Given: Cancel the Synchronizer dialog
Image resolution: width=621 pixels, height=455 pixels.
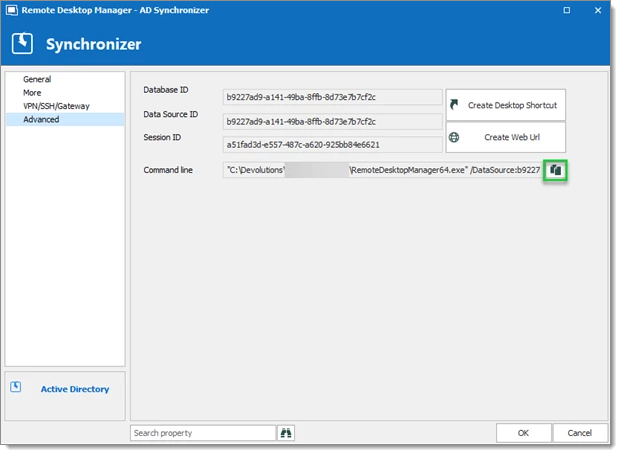Looking at the screenshot, I should point(579,433).
